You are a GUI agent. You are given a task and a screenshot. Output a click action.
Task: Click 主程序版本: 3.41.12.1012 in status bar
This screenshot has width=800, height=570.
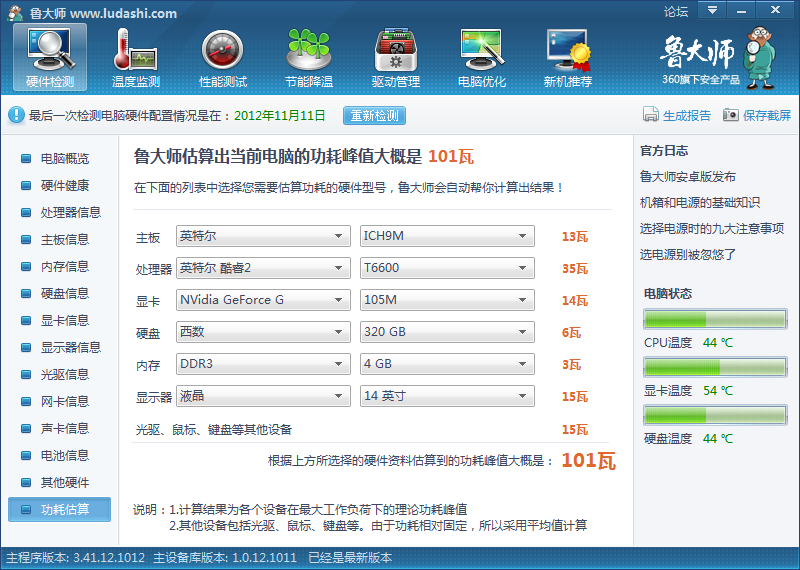(76, 558)
